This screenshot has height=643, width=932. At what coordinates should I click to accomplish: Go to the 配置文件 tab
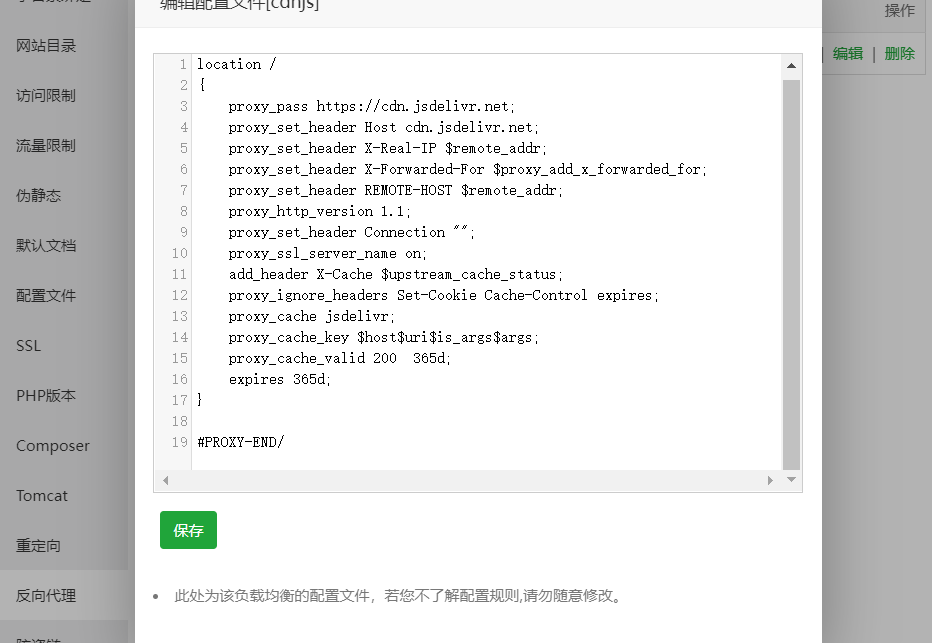46,296
